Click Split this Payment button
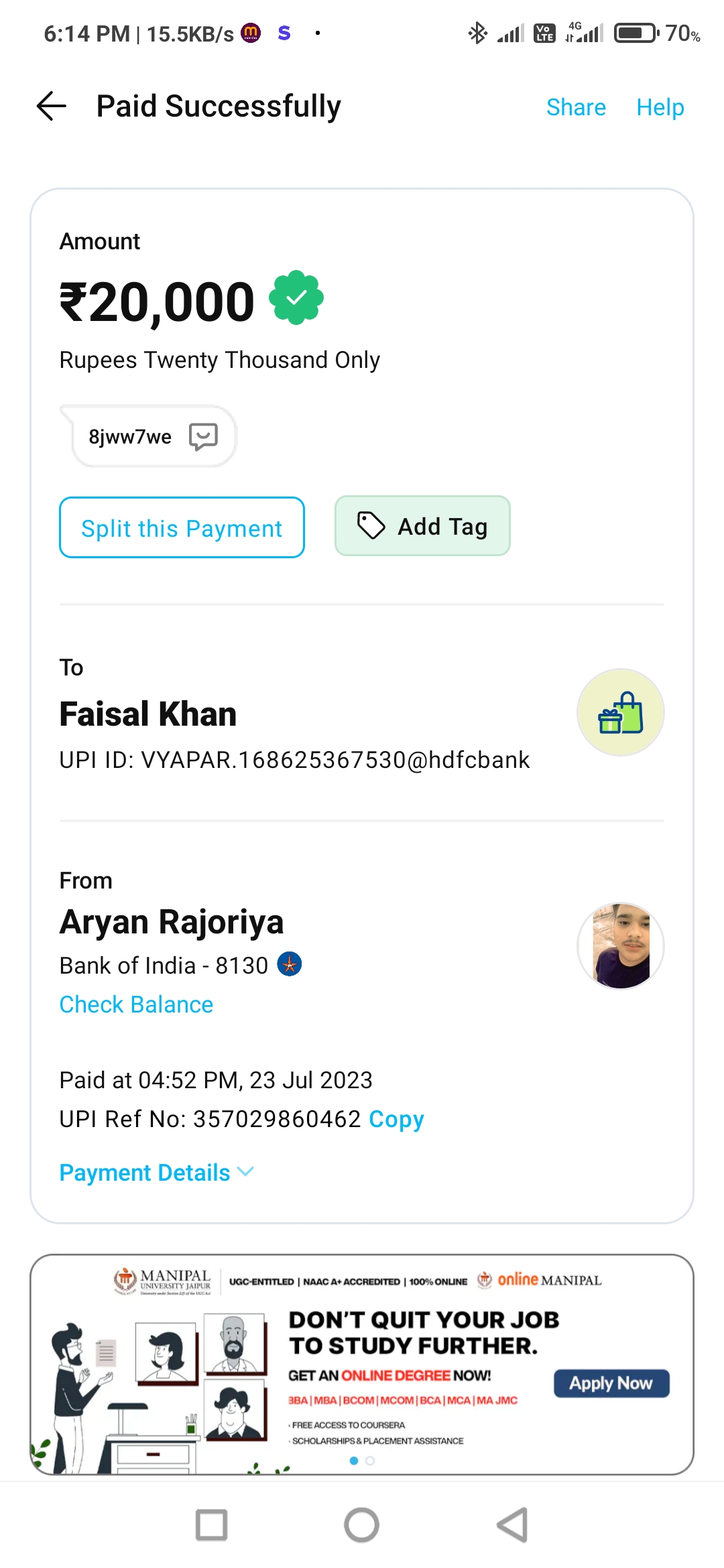Screen dimensions: 724x1568 click(182, 528)
